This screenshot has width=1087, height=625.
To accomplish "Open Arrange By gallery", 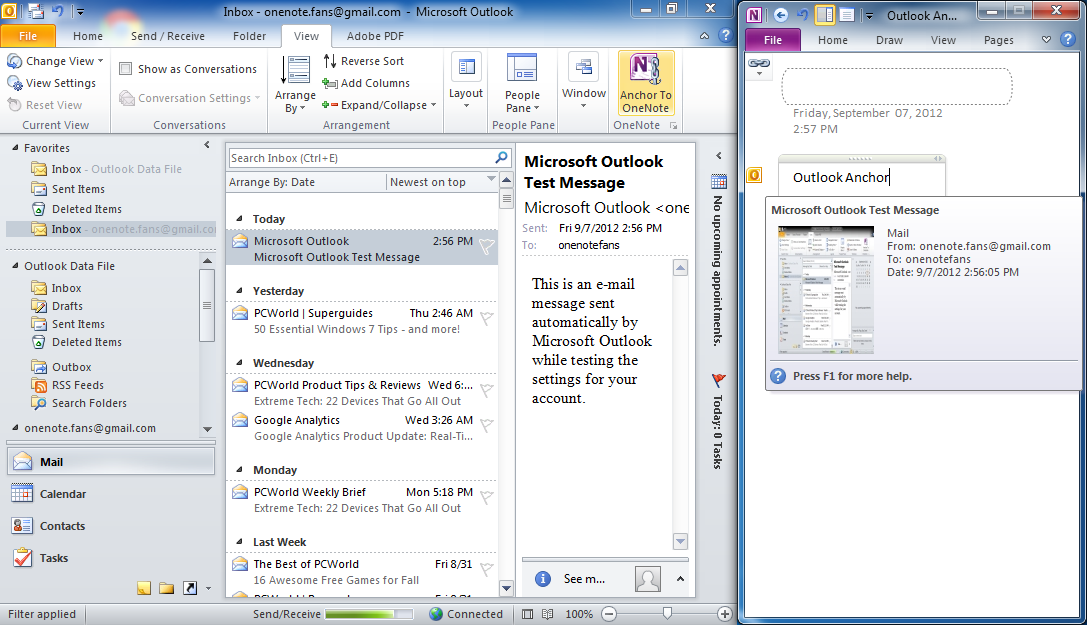I will tap(295, 84).
